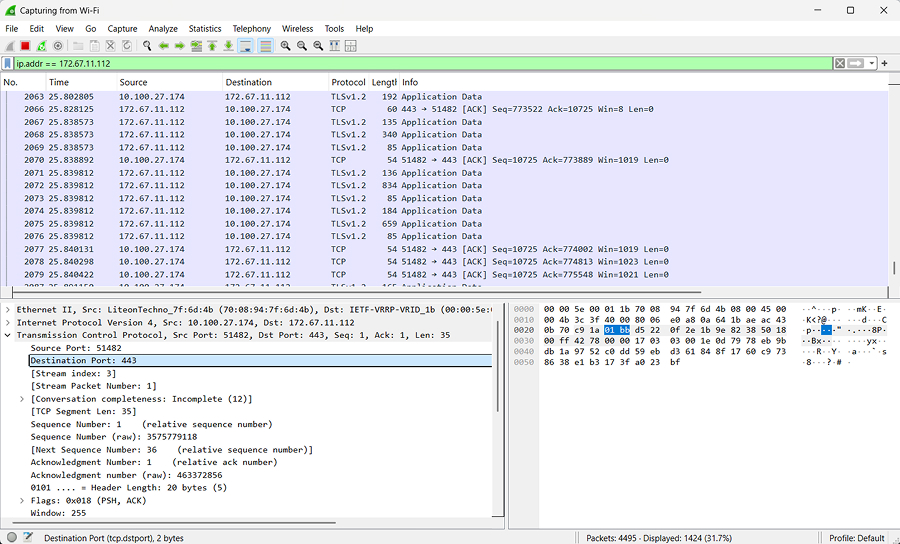Reset text to normal size

pos(318,46)
